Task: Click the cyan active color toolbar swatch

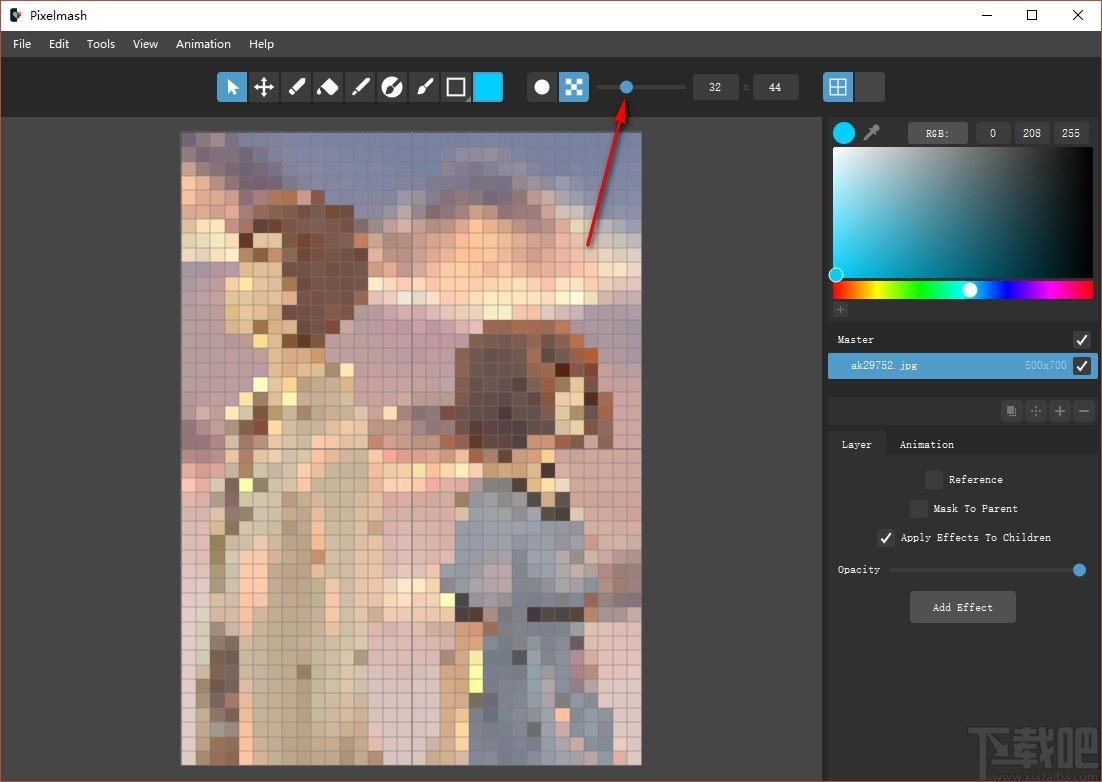Action: 488,87
